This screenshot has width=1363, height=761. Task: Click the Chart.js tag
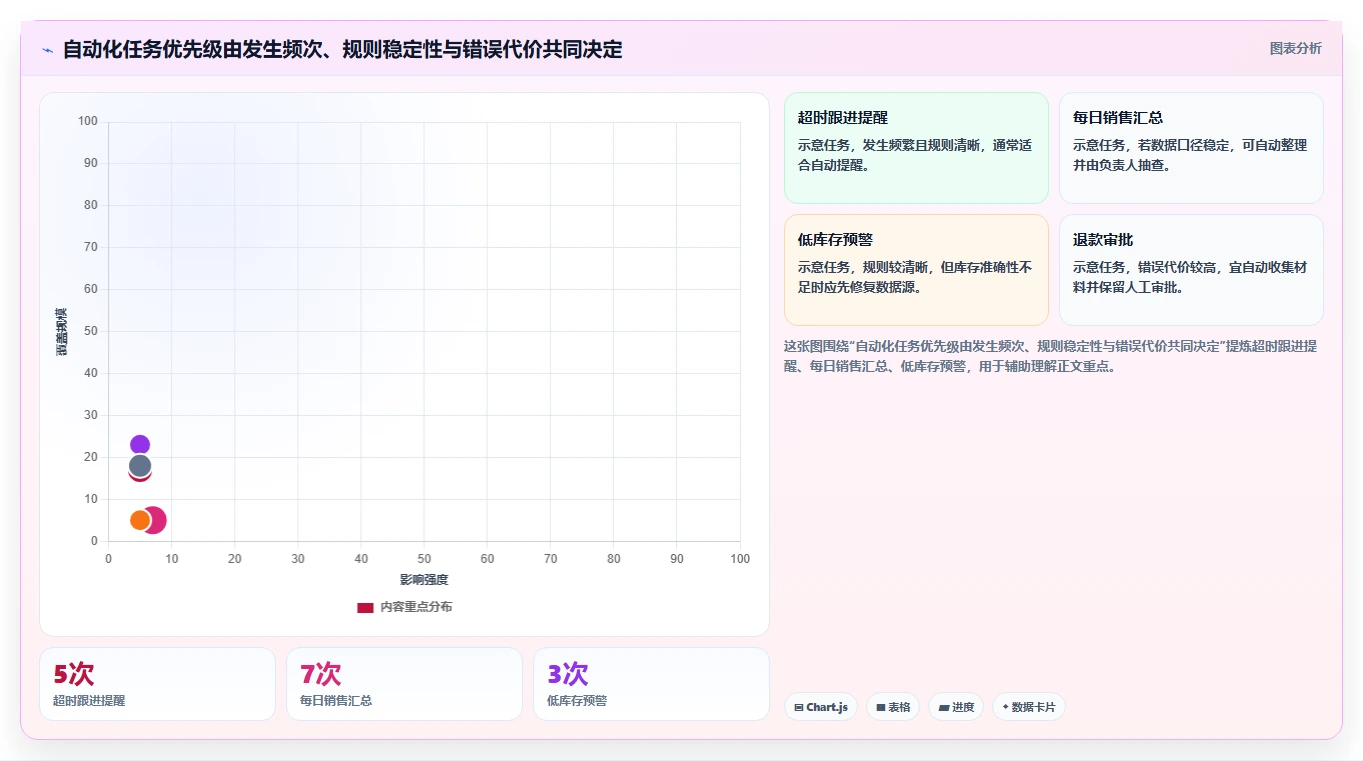pyautogui.click(x=821, y=707)
